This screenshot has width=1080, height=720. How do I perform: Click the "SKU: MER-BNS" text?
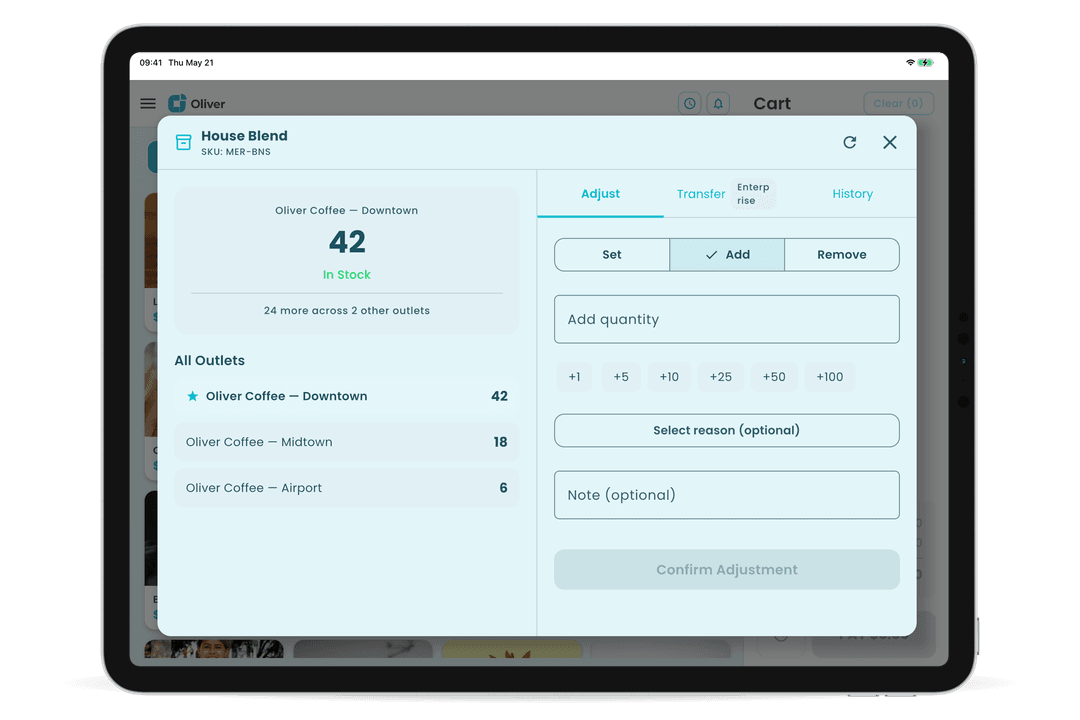(236, 152)
